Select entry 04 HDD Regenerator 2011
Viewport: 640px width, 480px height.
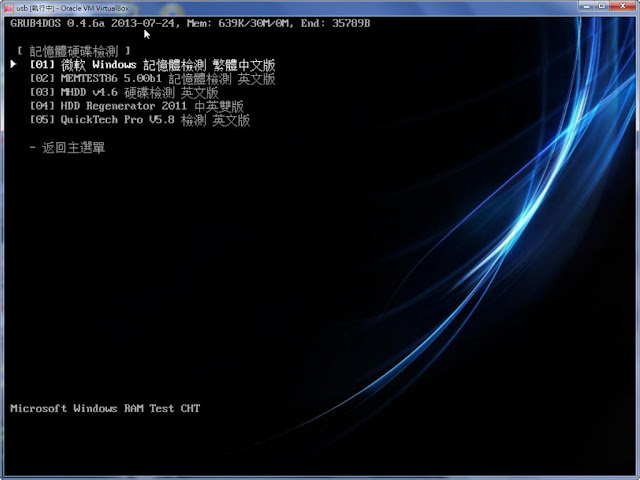pyautogui.click(x=137, y=106)
